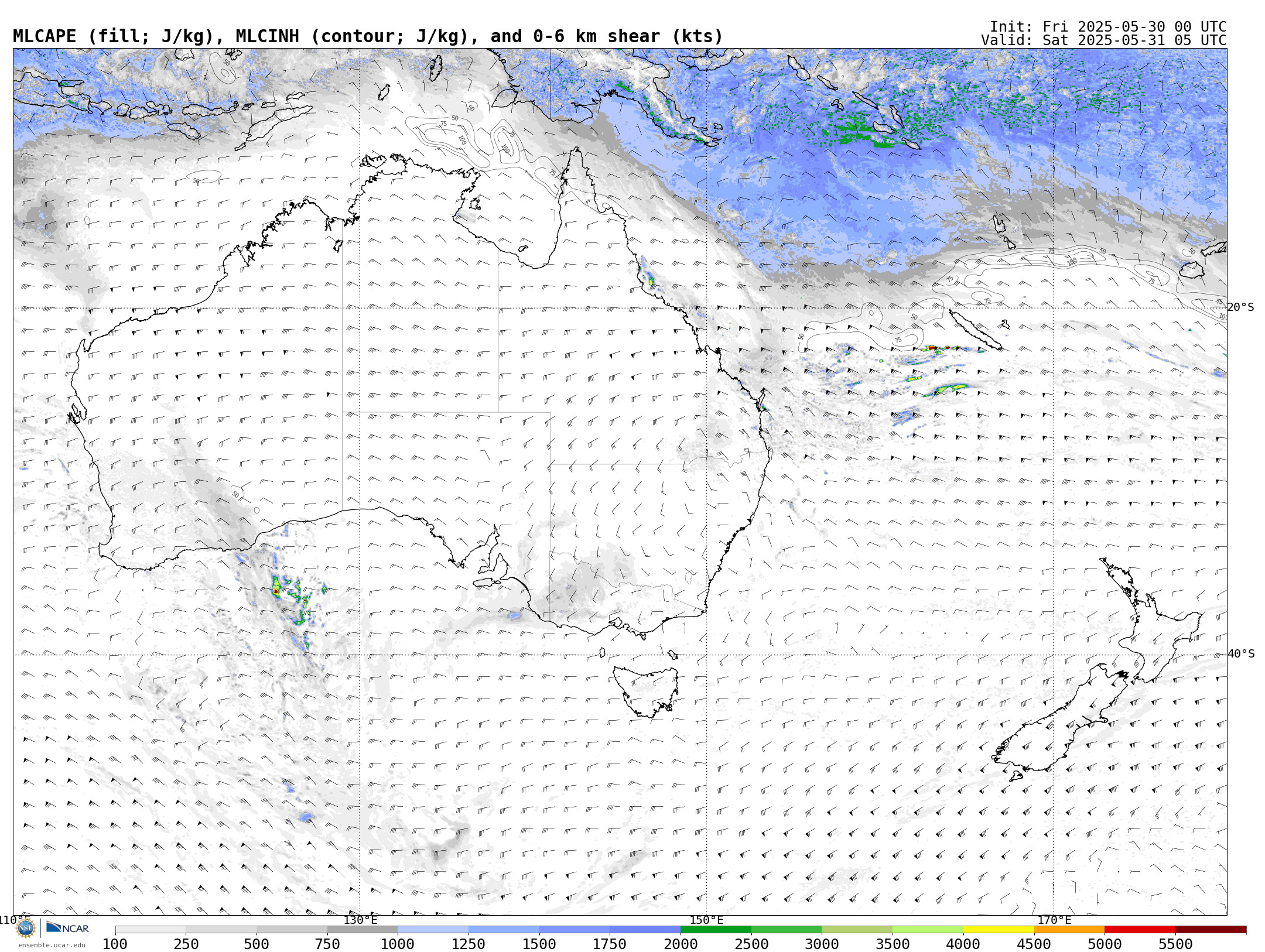Click the colorbar value 2000
This screenshot has width=1265, height=952.
click(x=681, y=944)
